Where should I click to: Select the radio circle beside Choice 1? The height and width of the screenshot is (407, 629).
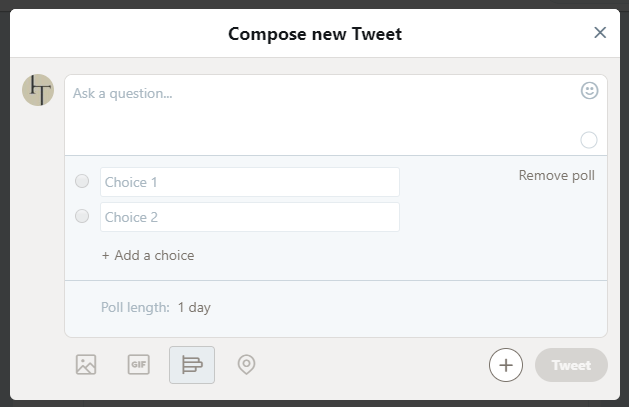click(82, 181)
